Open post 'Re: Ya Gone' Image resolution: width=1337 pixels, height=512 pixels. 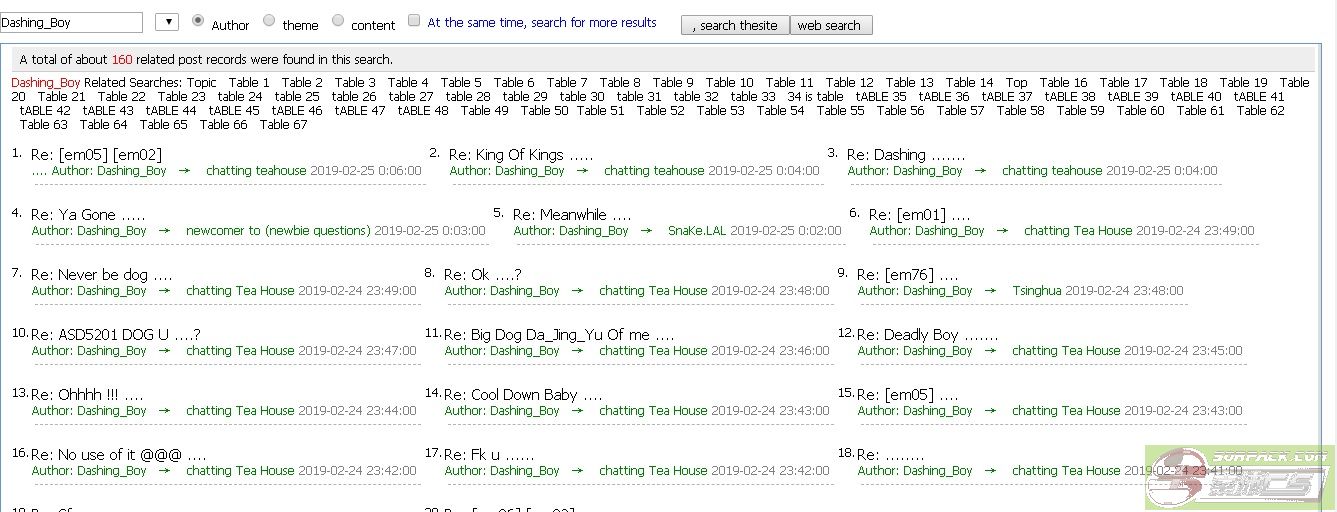tap(88, 215)
